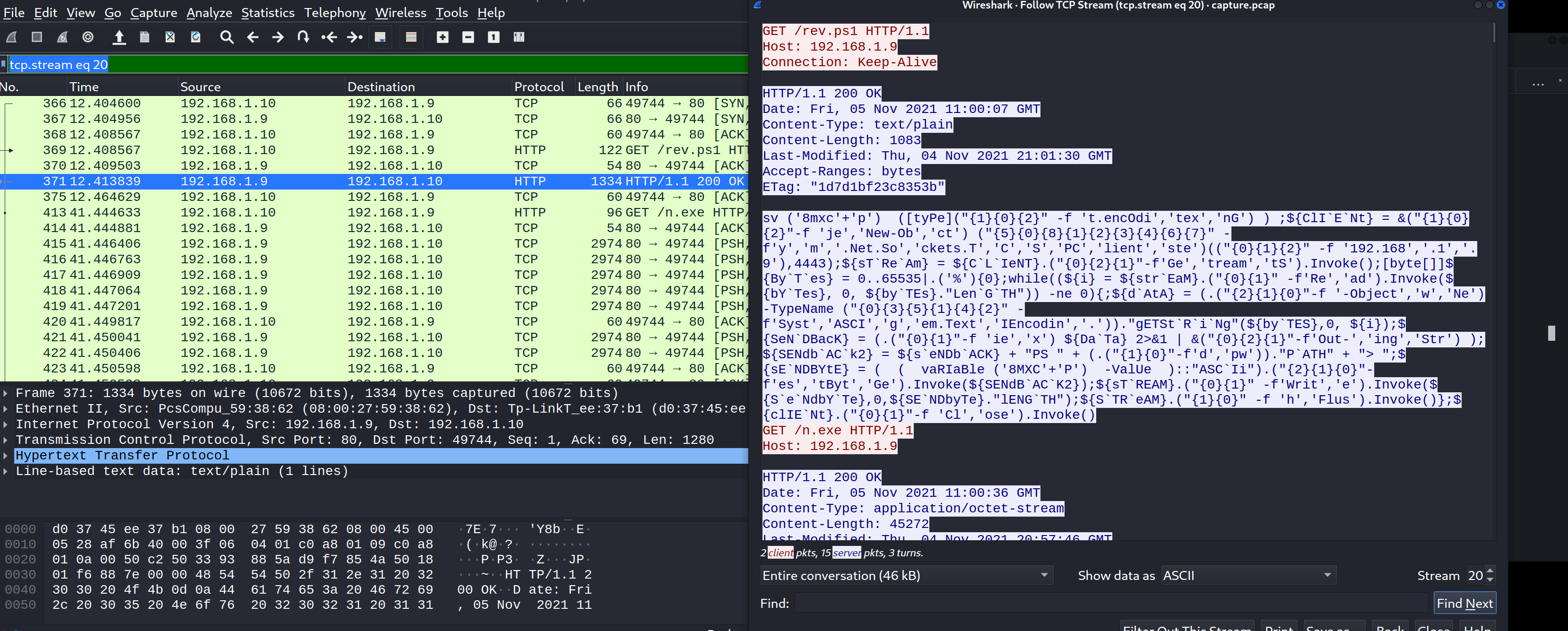Click the reload capture file icon
This screenshot has width=1568, height=631.
(195, 37)
